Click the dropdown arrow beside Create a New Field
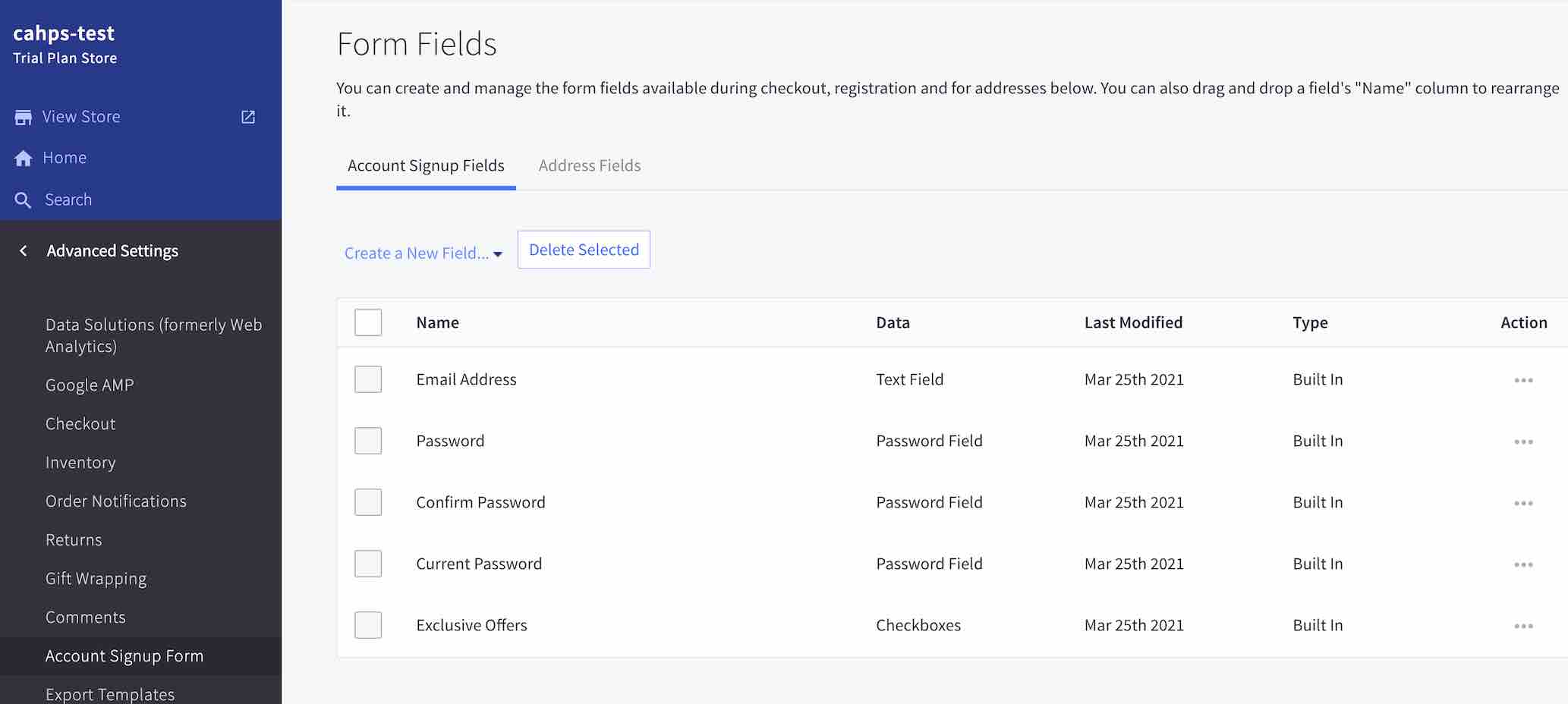Screen dimensions: 1568x704 tap(498, 254)
